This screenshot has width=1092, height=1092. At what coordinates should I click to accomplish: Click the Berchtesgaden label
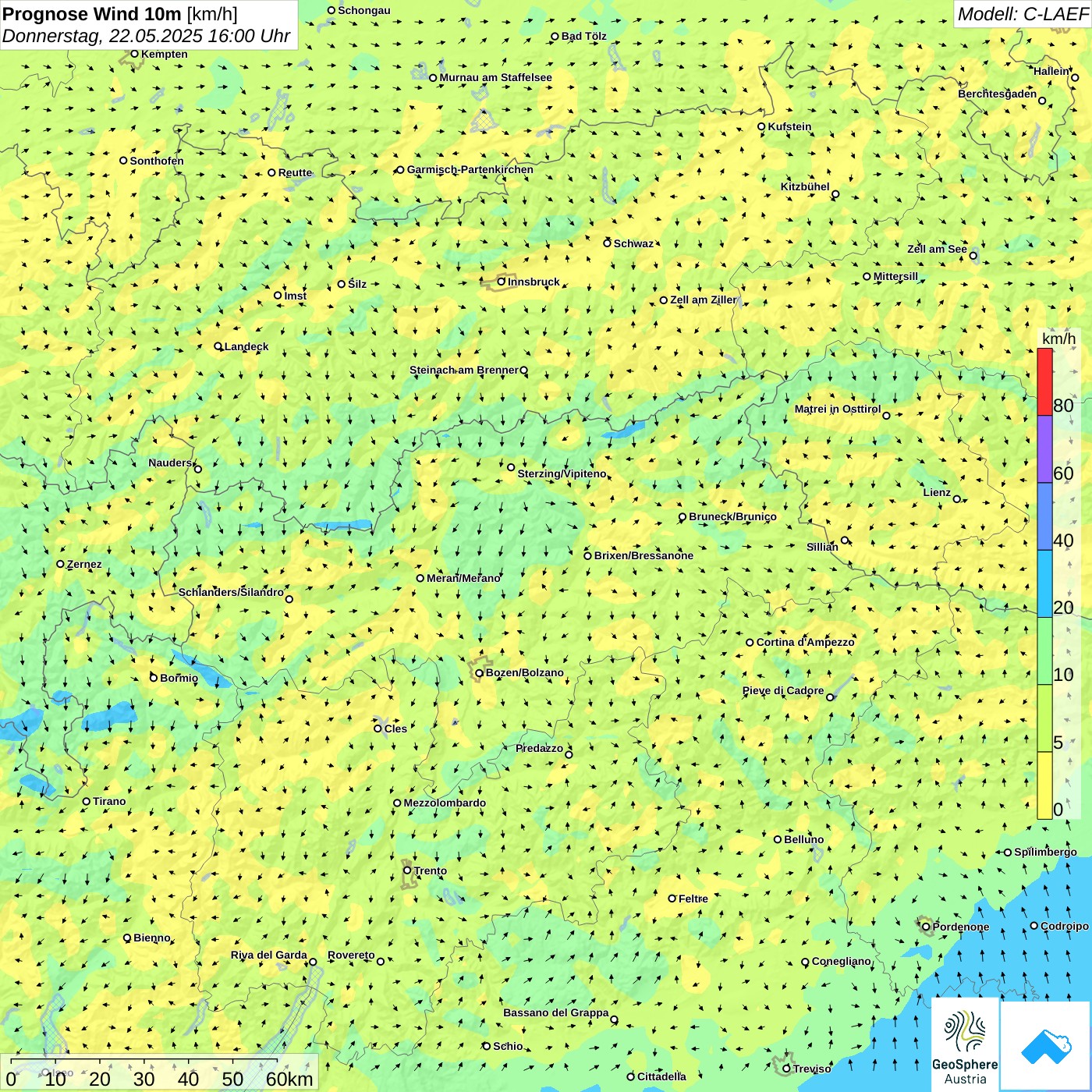[x=998, y=94]
